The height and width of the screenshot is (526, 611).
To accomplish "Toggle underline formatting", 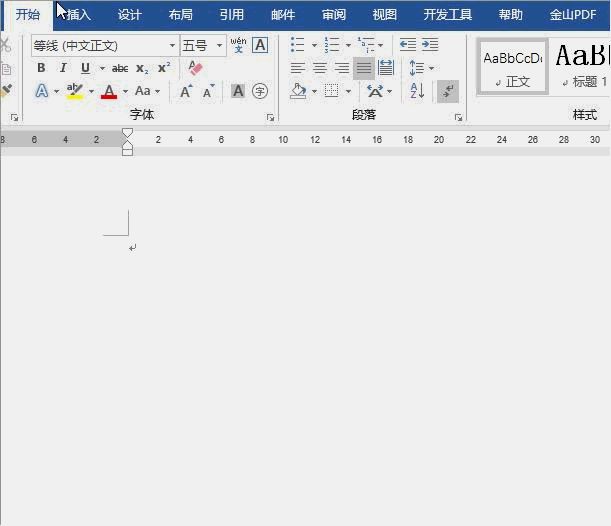I will click(85, 68).
